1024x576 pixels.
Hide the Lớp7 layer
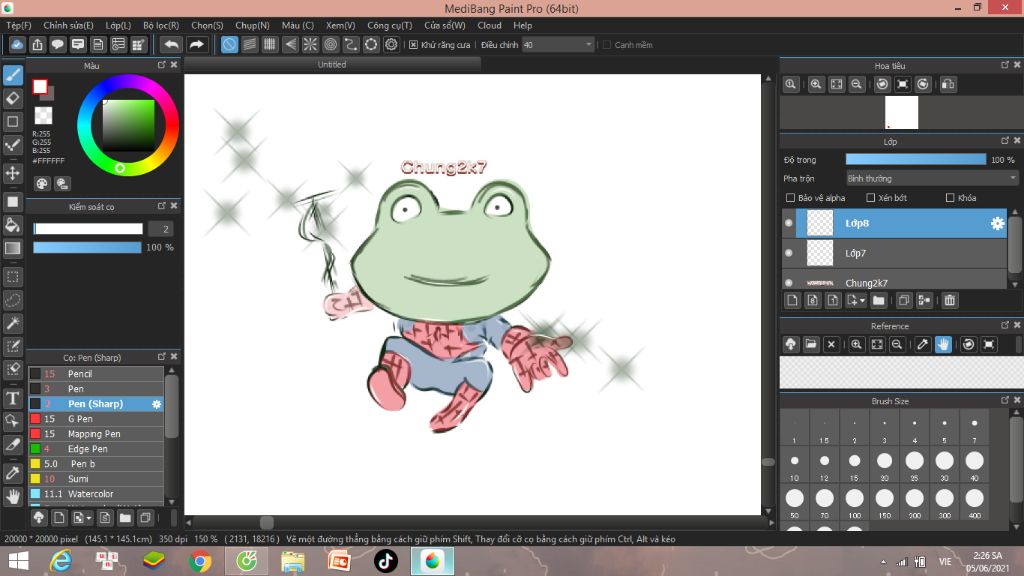pos(789,253)
